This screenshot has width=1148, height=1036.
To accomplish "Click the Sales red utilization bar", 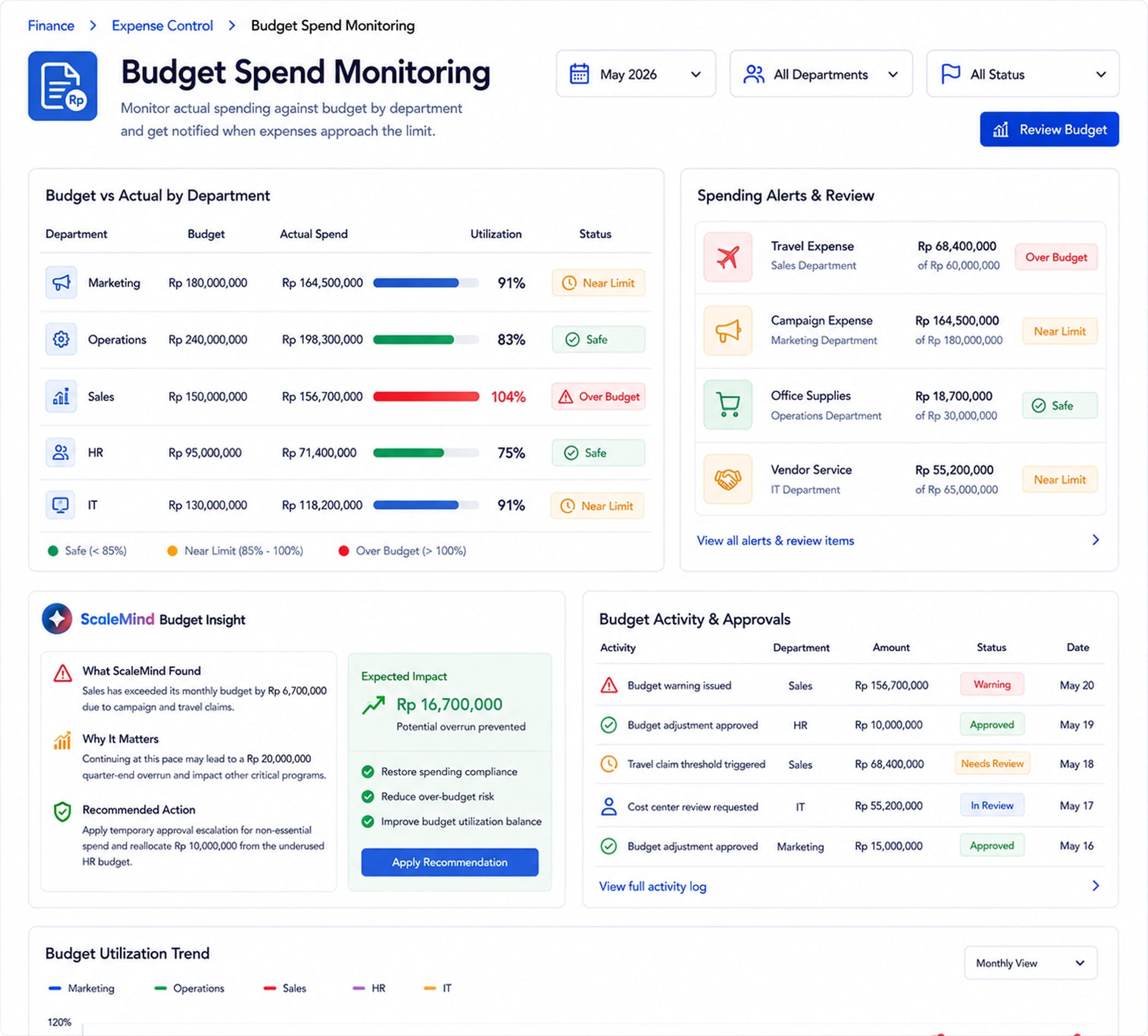I will tap(426, 397).
